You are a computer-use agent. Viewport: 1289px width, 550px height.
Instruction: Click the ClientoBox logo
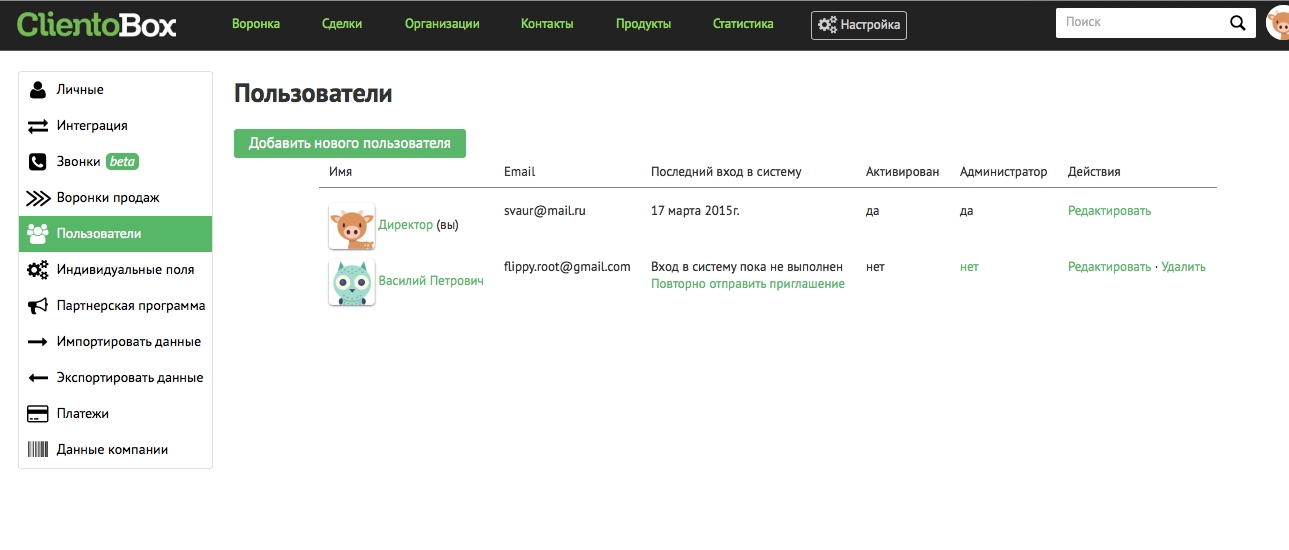tap(96, 24)
